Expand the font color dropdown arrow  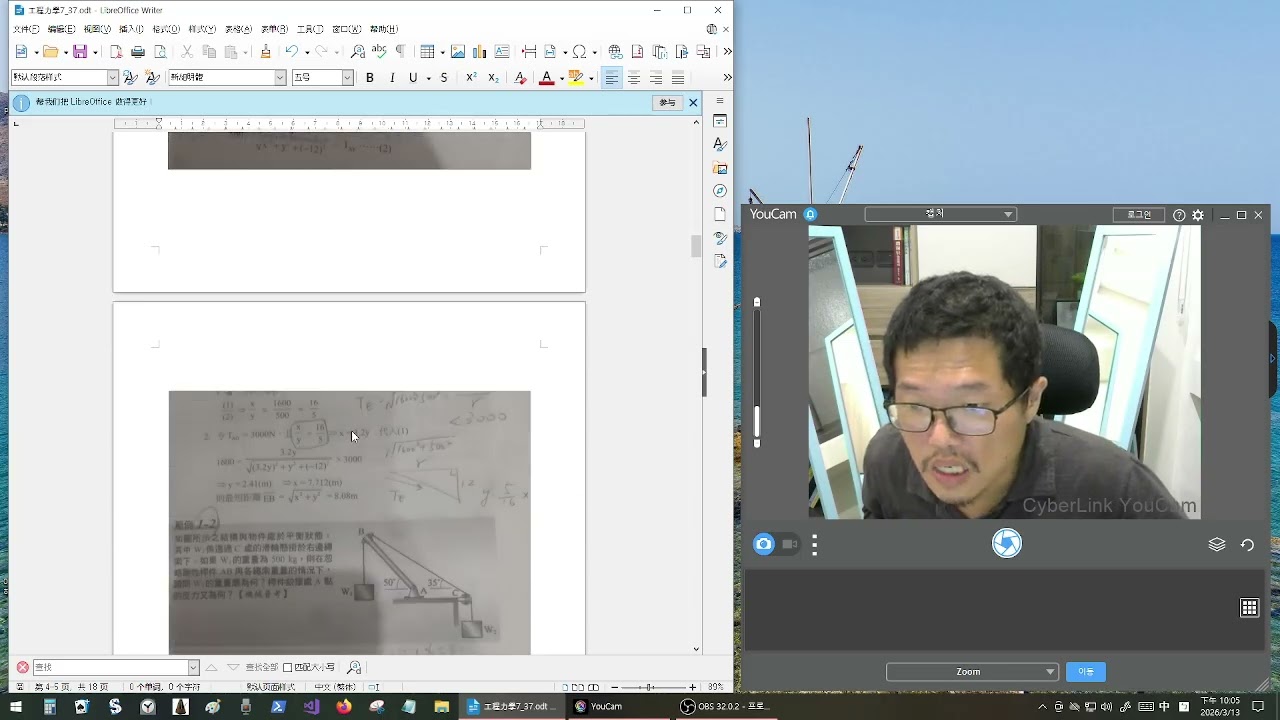(x=560, y=78)
